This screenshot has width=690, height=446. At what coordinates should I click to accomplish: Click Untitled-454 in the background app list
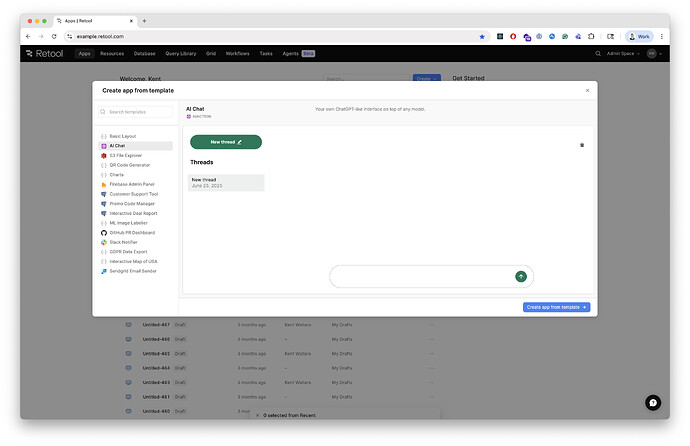click(156, 368)
